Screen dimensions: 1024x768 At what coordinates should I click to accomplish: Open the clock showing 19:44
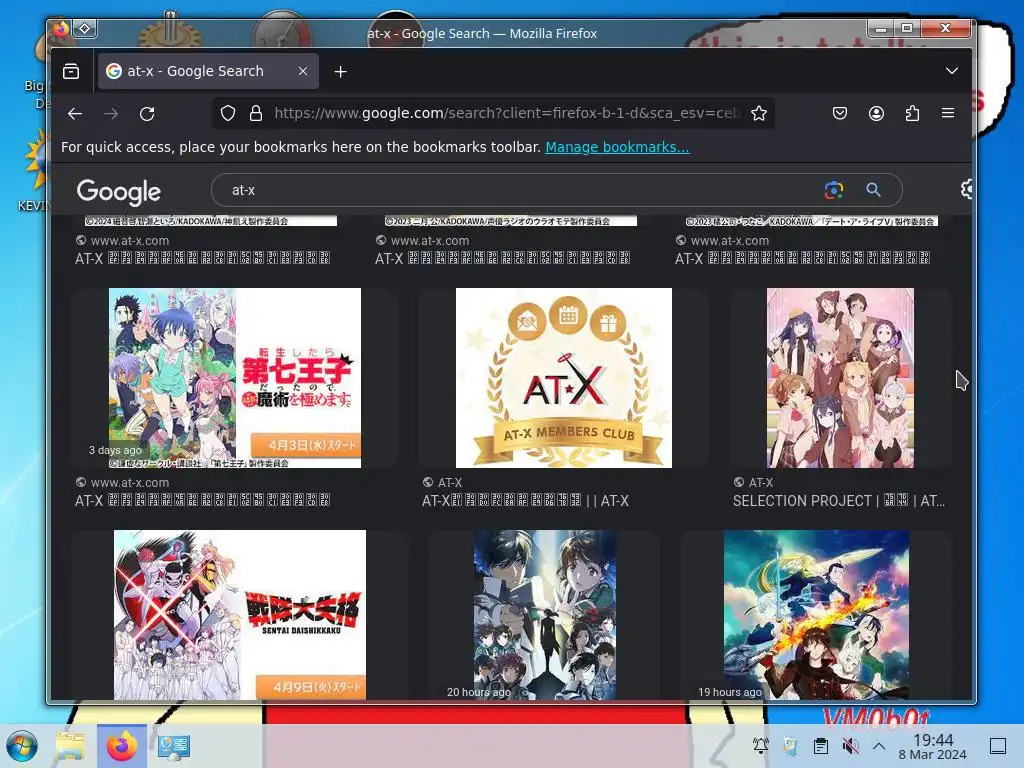[933, 746]
